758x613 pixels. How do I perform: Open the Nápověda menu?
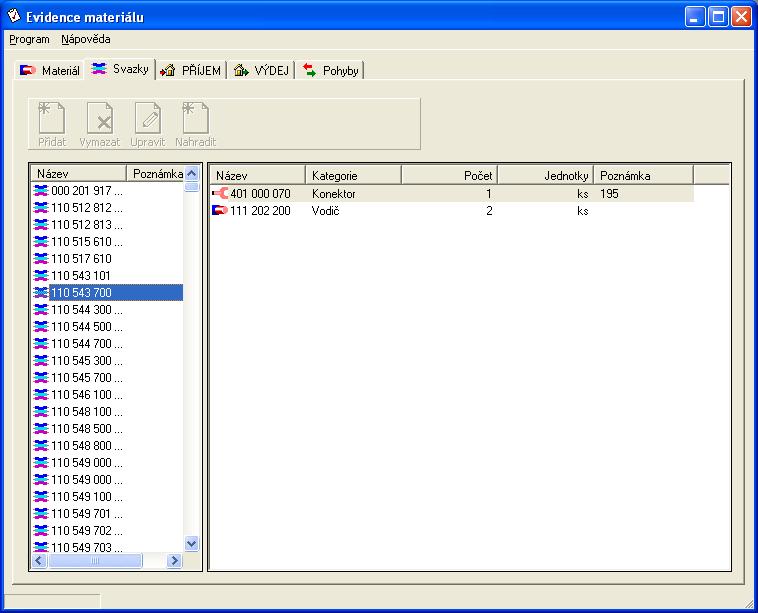[x=86, y=40]
